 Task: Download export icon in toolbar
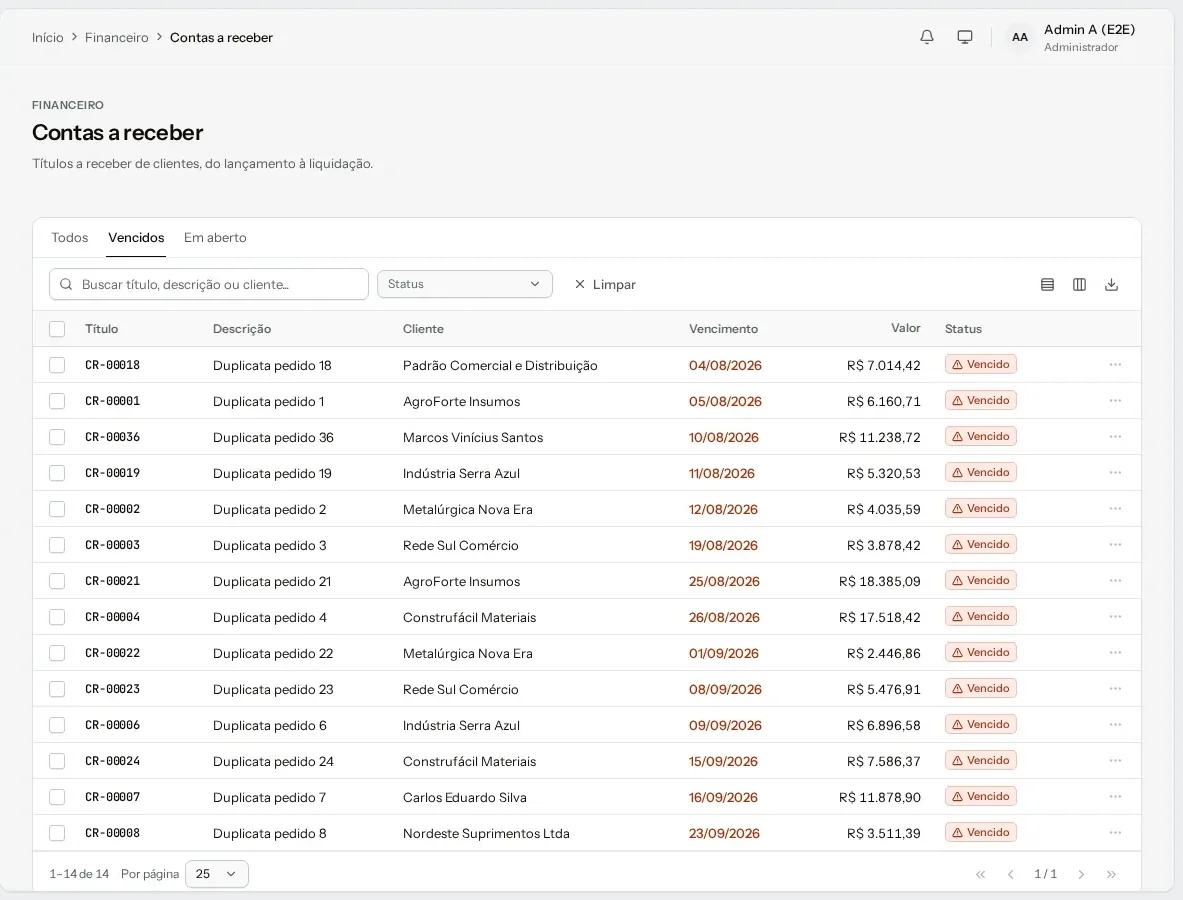click(x=1111, y=284)
